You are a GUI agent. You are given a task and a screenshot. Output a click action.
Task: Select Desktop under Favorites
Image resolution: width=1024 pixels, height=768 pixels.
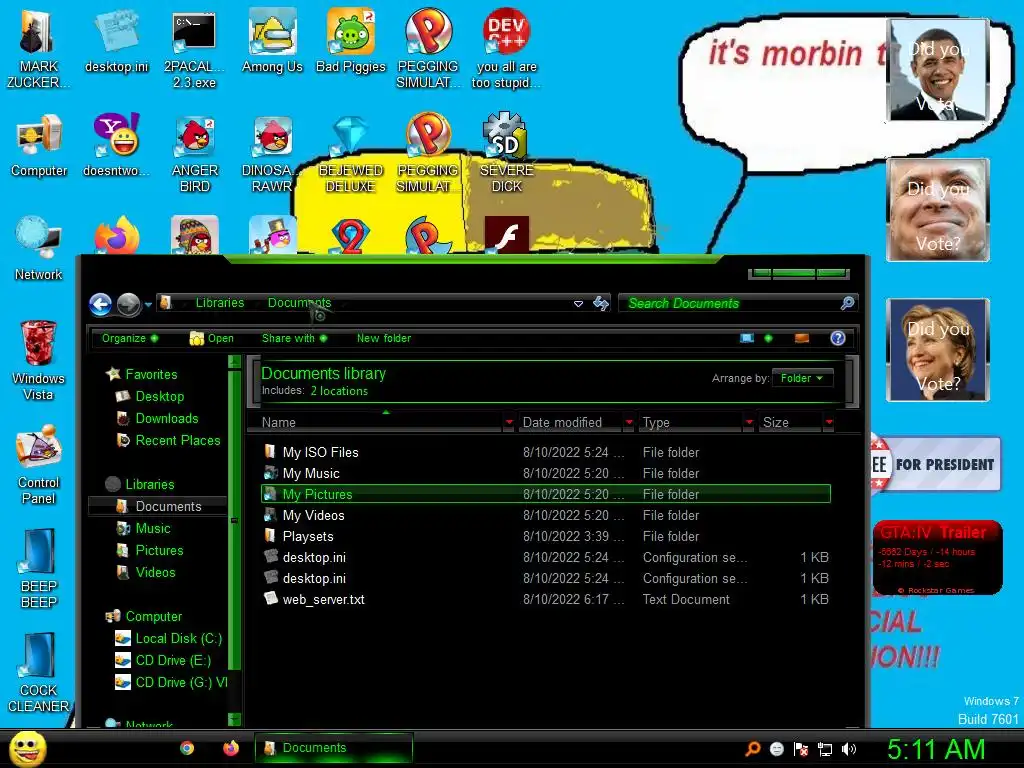click(x=150, y=396)
